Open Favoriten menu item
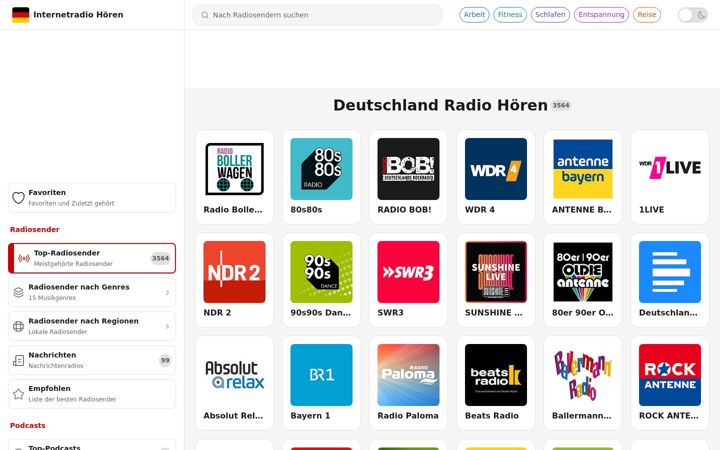This screenshot has height=450, width=720. pos(92,198)
